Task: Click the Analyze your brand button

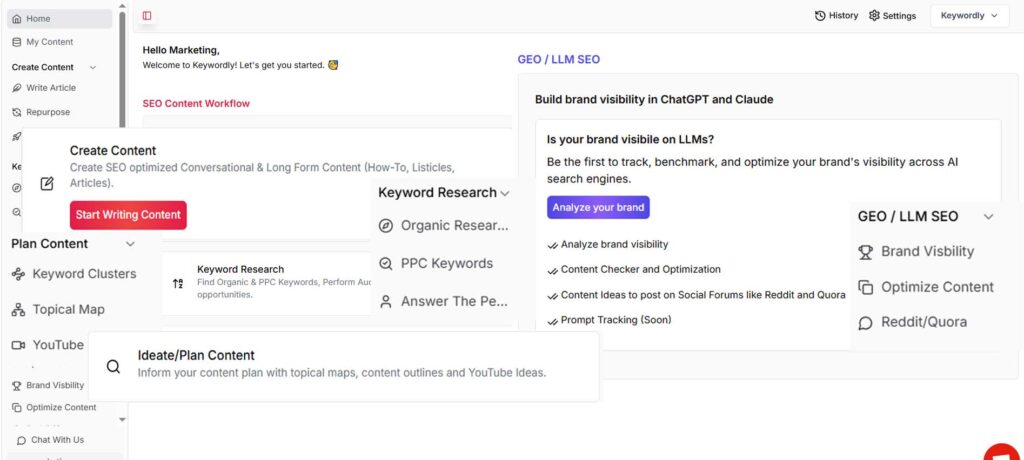Action: click(x=598, y=208)
